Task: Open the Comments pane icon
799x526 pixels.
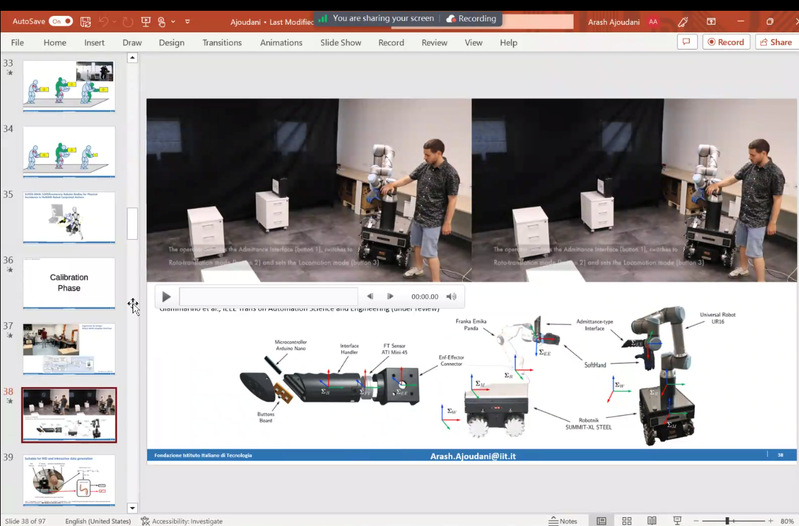Action: pos(687,42)
